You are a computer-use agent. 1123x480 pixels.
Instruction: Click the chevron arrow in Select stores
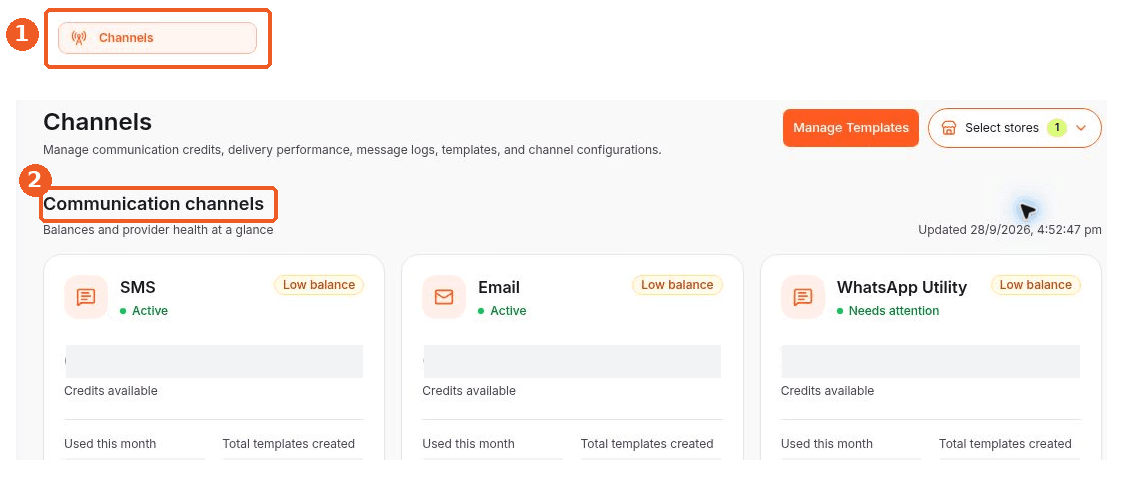click(x=1081, y=128)
